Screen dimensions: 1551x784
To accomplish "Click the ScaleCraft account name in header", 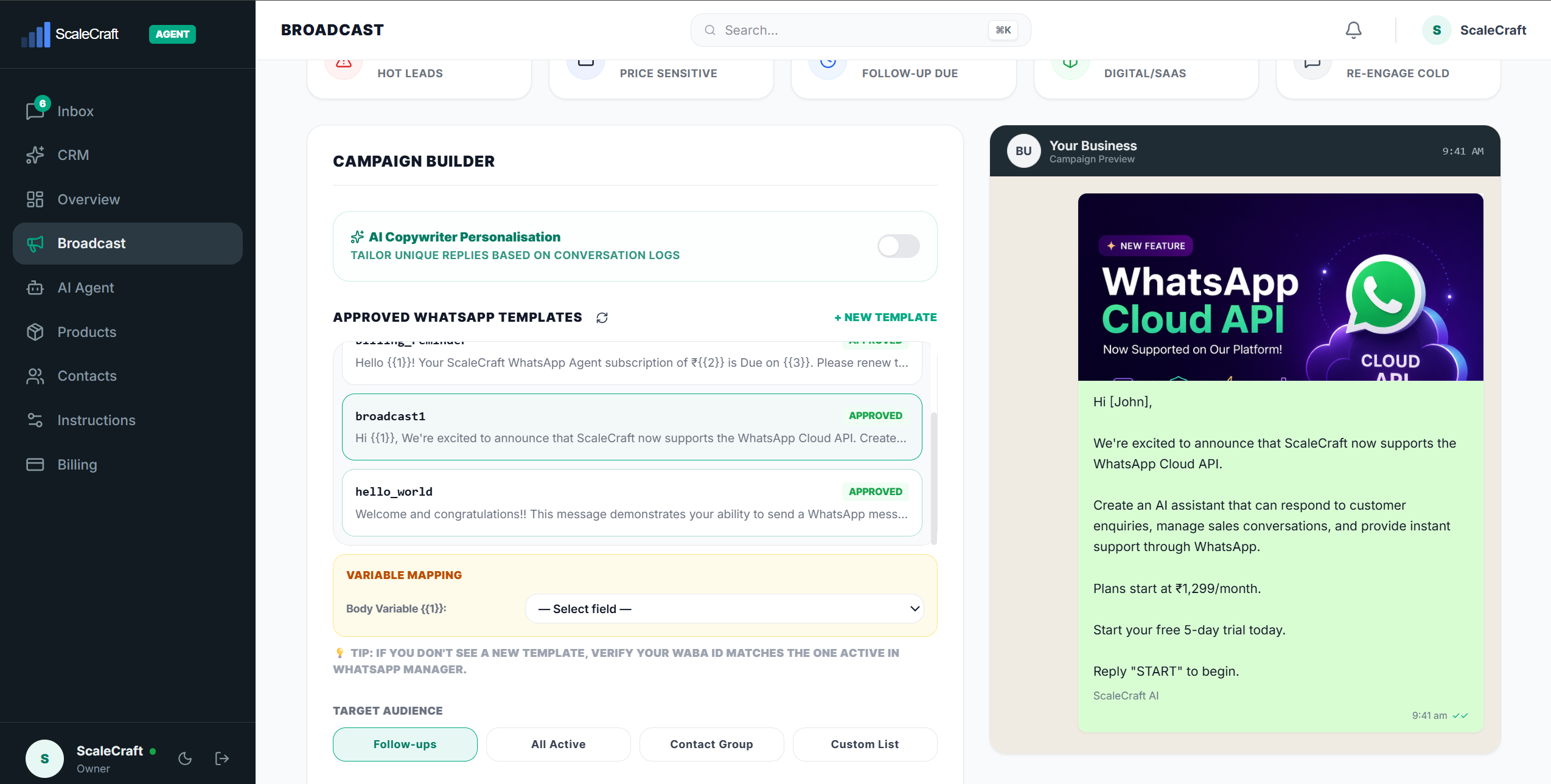I will point(1493,30).
